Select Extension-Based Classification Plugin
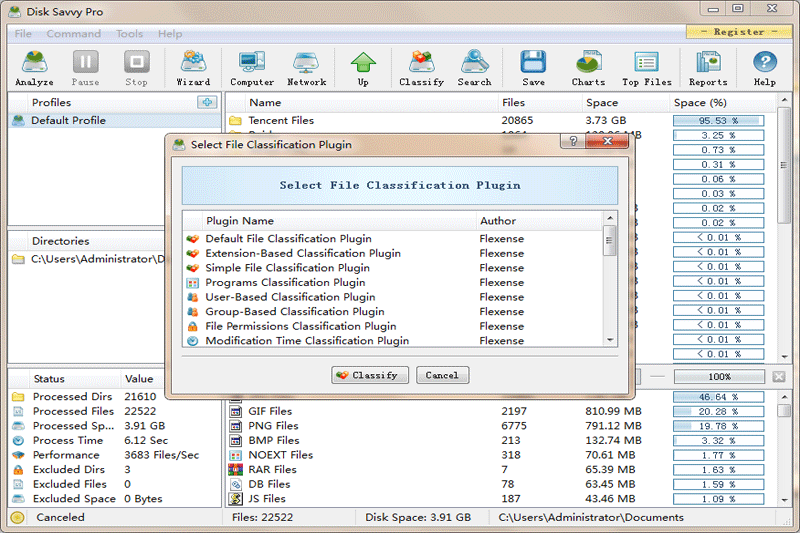This screenshot has width=800, height=533. click(302, 253)
